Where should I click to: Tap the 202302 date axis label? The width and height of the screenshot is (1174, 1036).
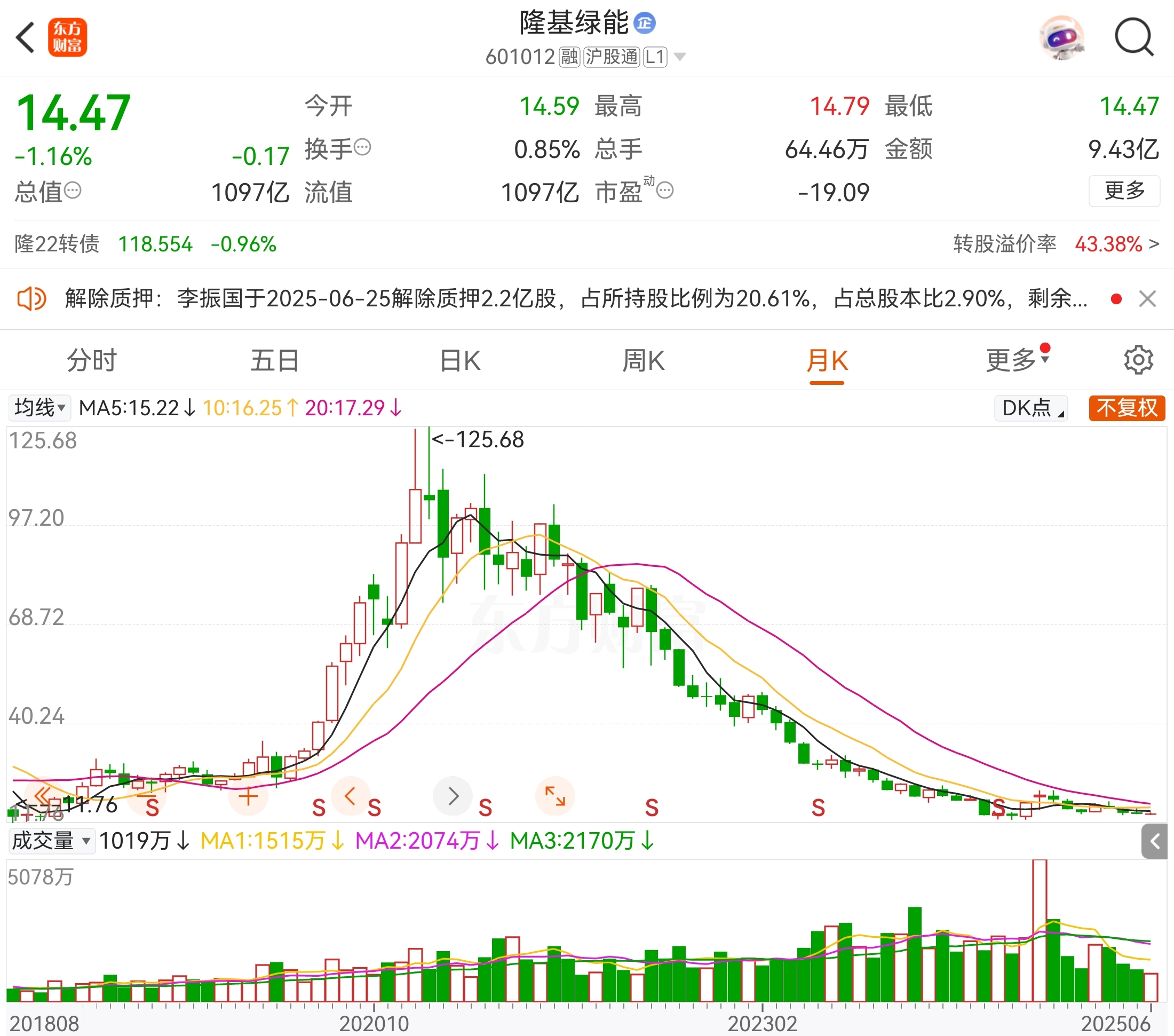762,1024
